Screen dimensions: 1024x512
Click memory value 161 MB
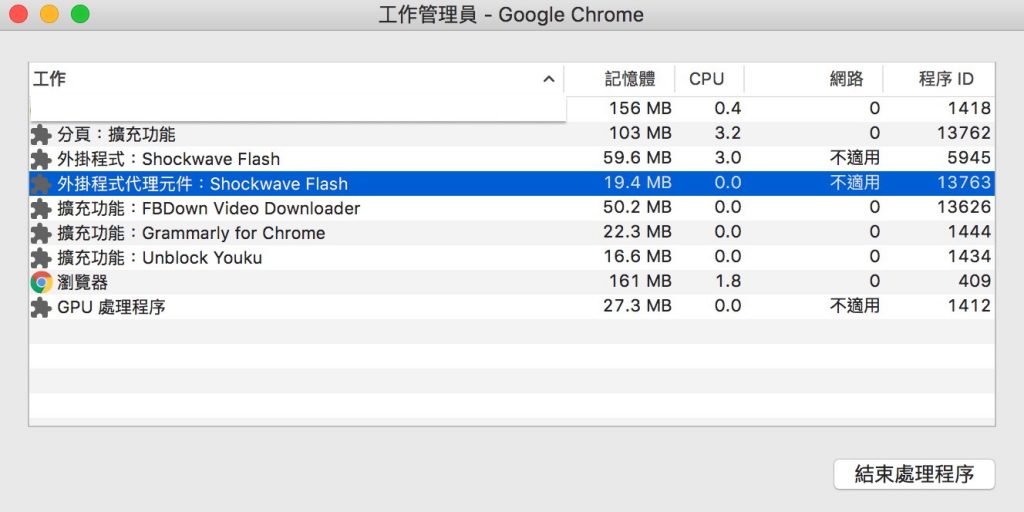[x=640, y=281]
